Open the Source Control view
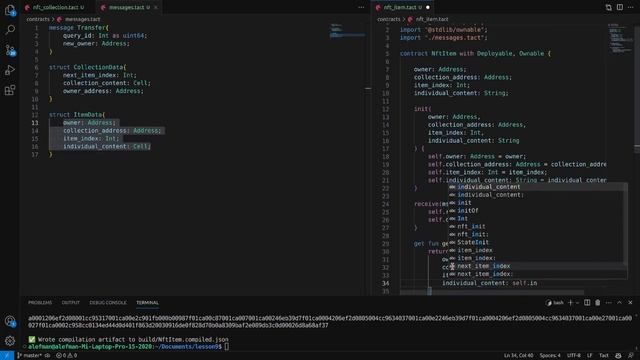This screenshot has width=640, height=360. [10, 50]
